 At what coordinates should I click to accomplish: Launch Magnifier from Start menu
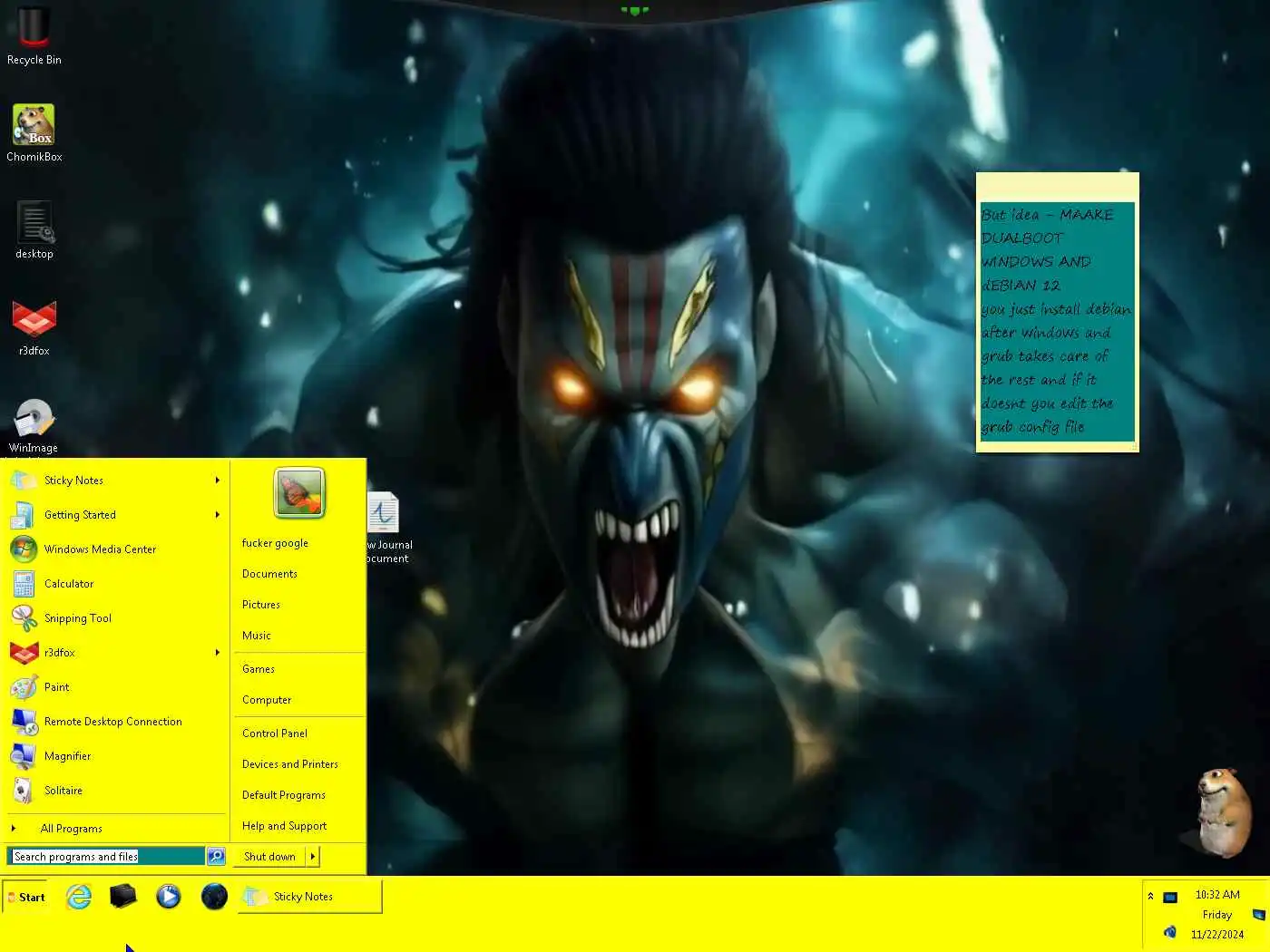tap(117, 756)
